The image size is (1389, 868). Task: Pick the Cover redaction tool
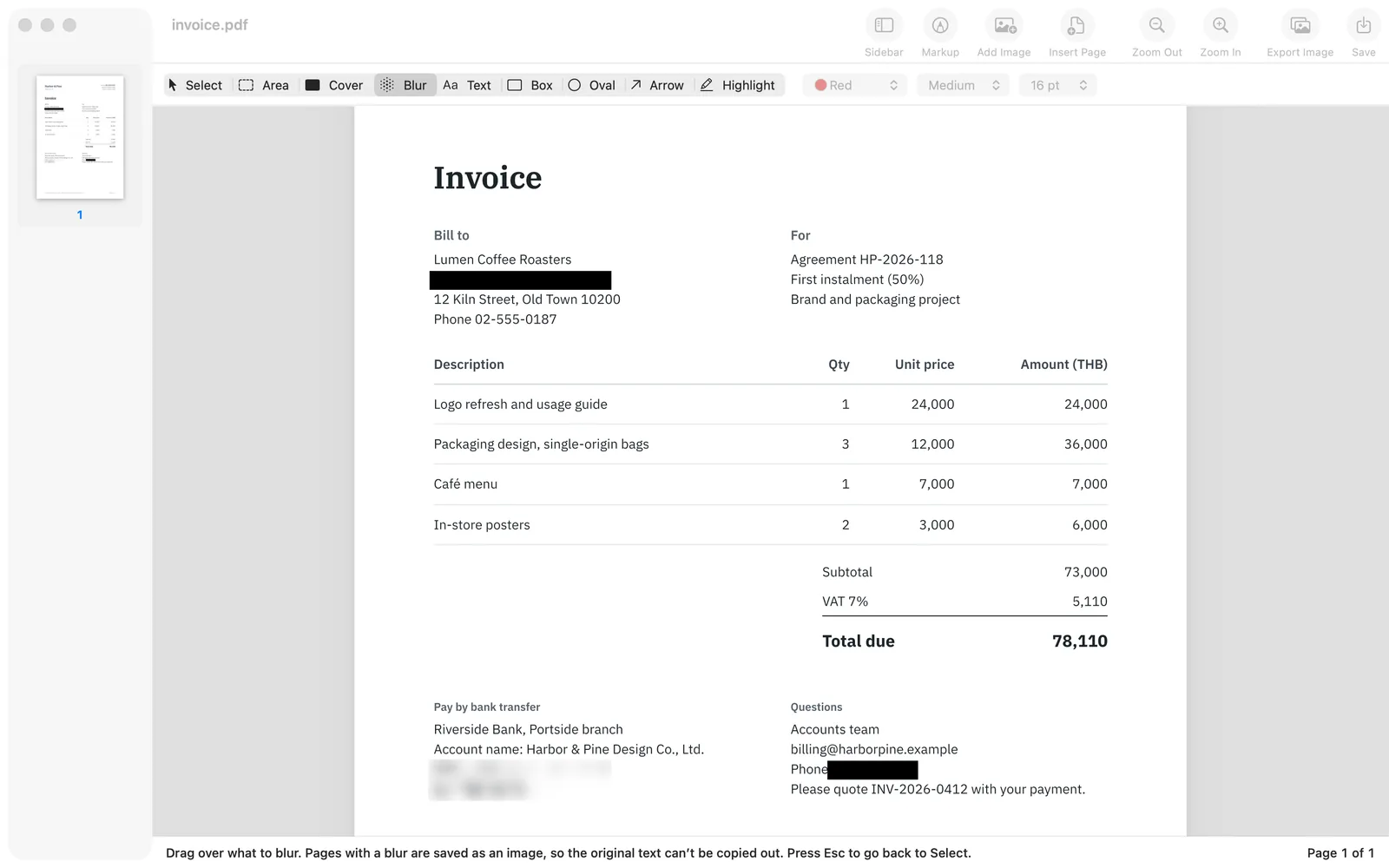(x=334, y=85)
